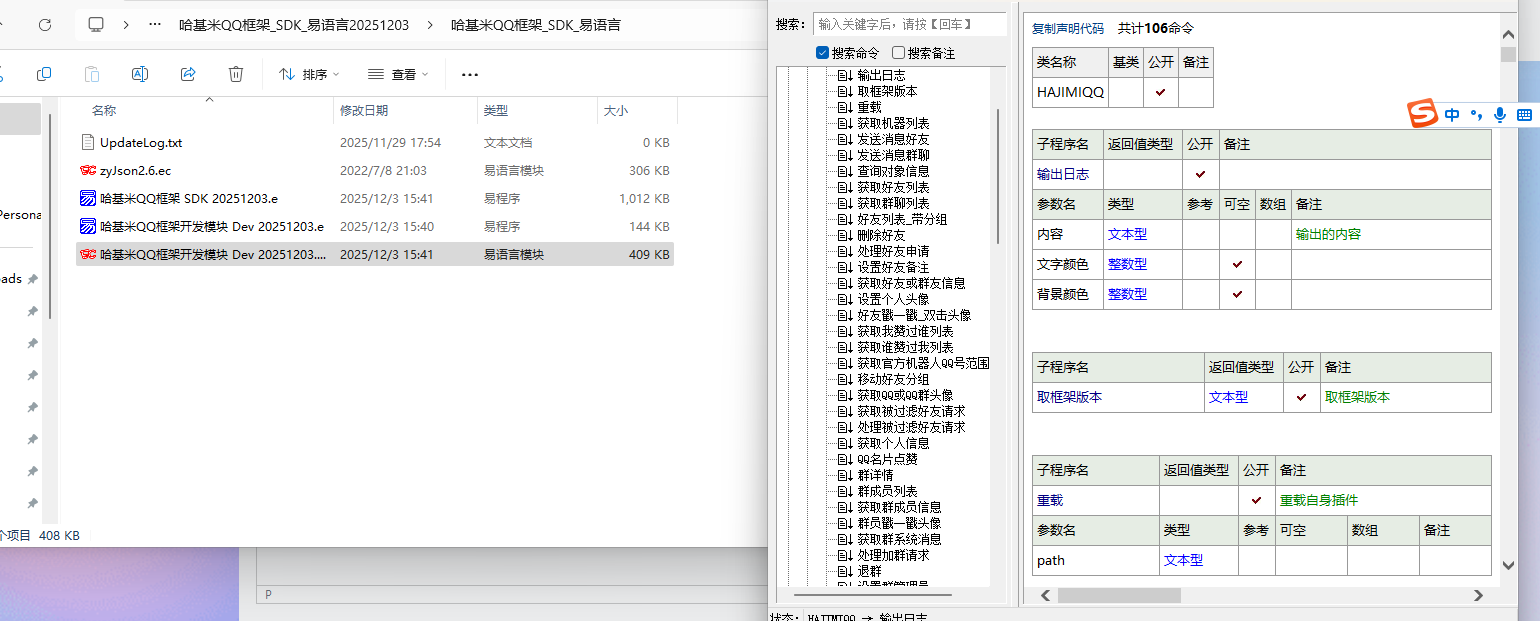Click the Delete trash icon in Explorer toolbar

[x=236, y=74]
